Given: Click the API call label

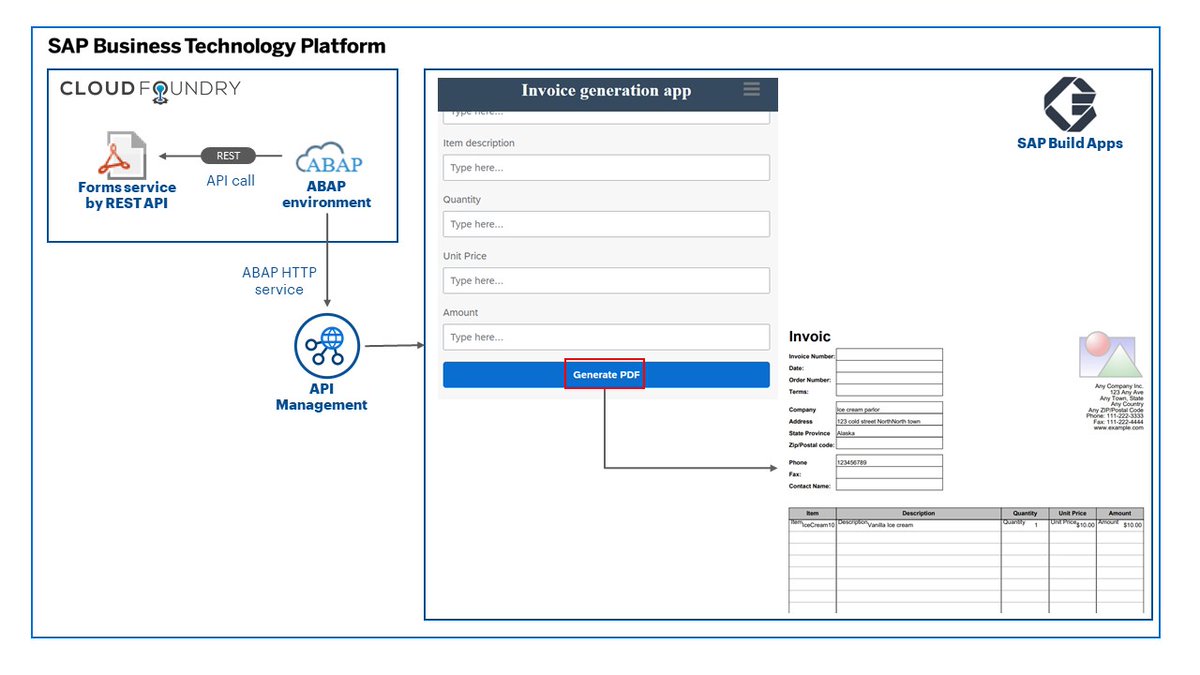Looking at the screenshot, I should pos(230,181).
